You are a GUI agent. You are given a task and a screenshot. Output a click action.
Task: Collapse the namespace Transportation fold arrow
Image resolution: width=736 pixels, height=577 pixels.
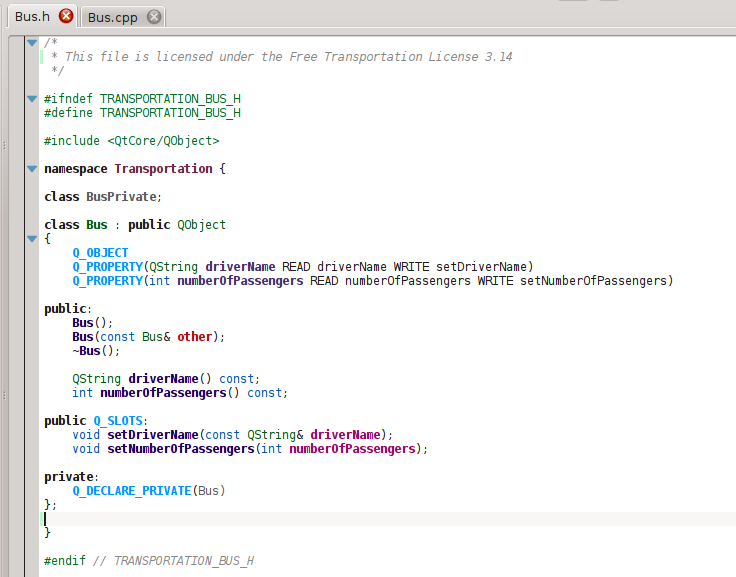pyautogui.click(x=32, y=169)
